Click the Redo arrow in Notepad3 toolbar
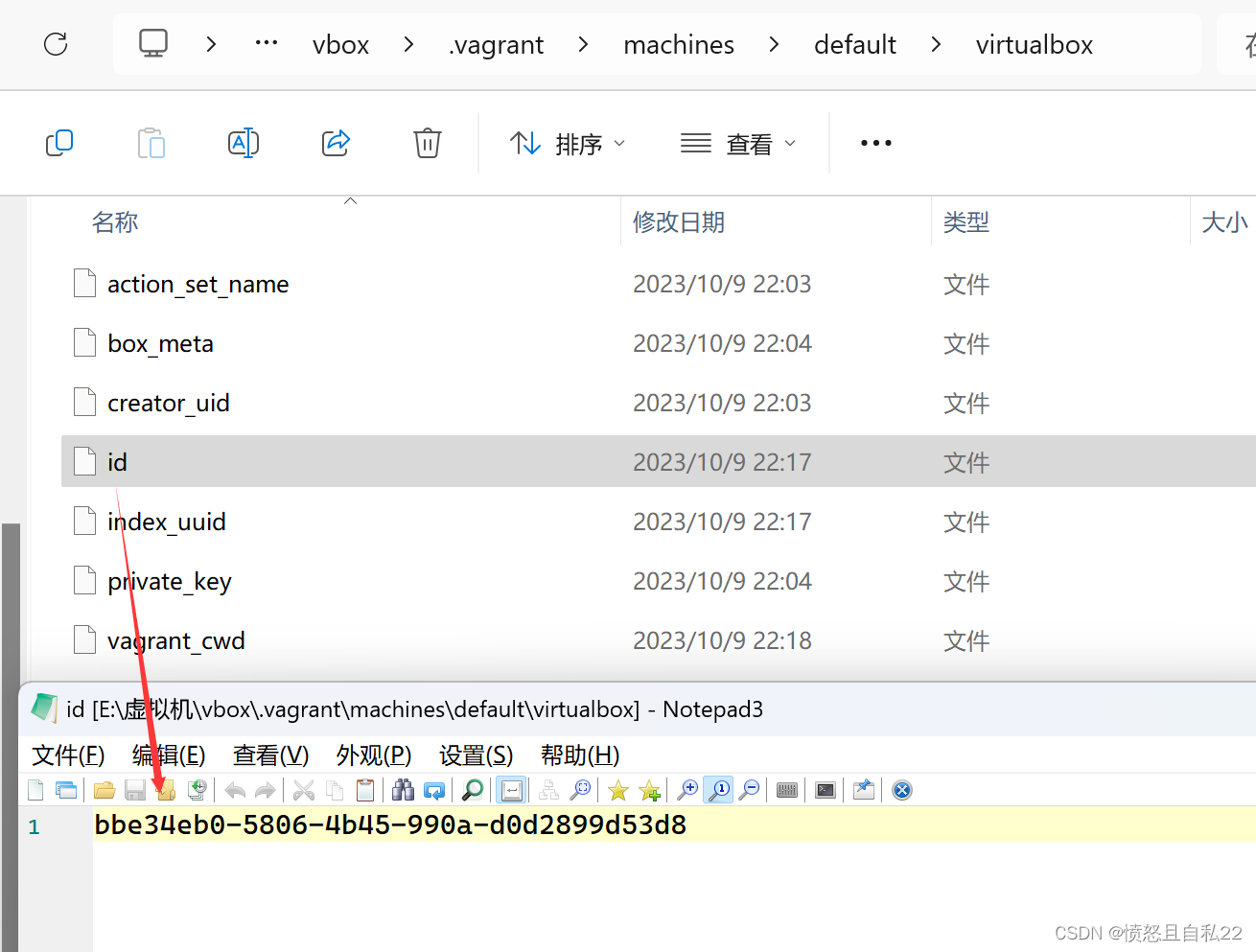Viewport: 1256px width, 952px height. pyautogui.click(x=265, y=790)
